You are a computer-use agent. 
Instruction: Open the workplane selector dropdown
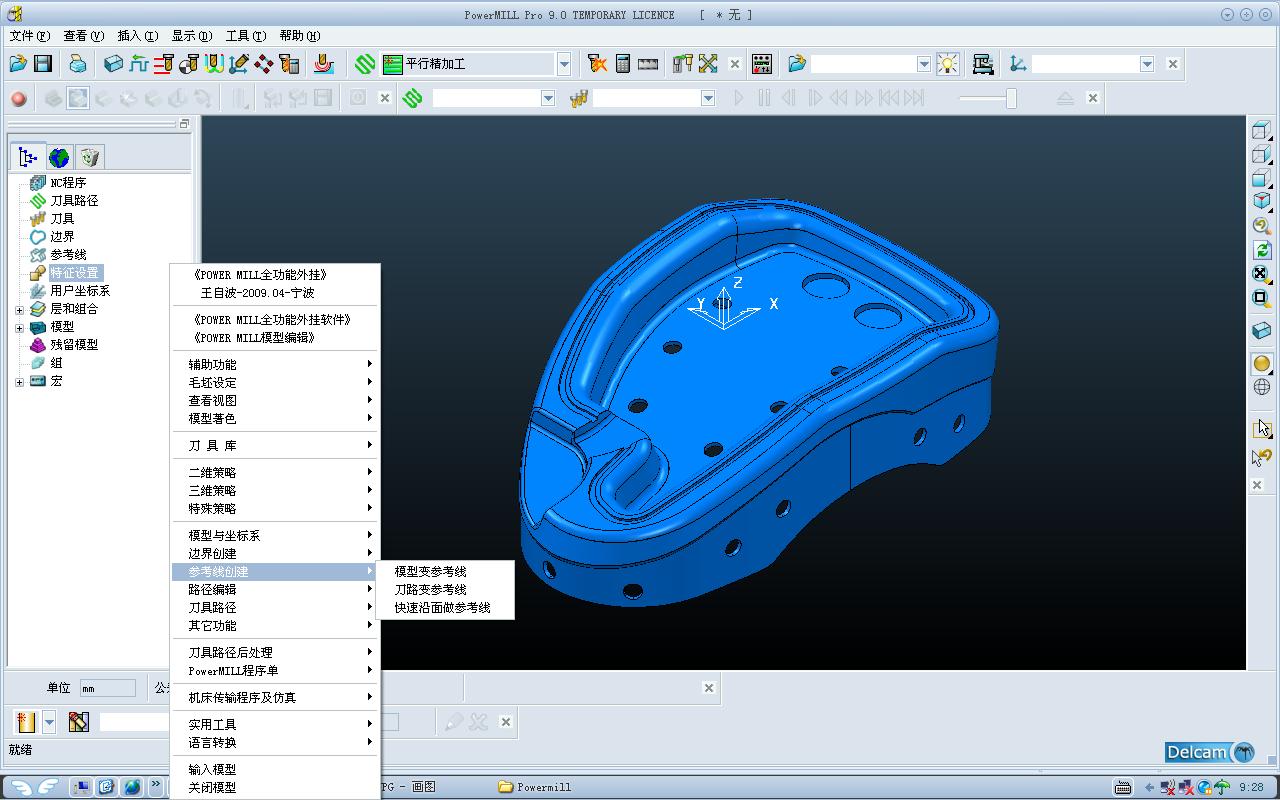click(x=1147, y=64)
